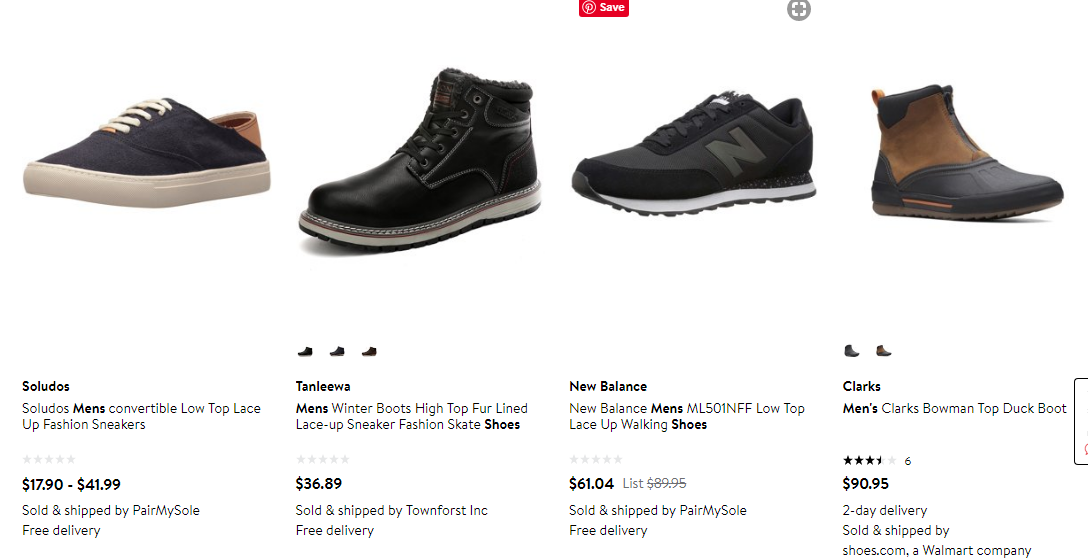This screenshot has width=1088, height=558.
Task: Open Mens Winter Boots High Top link
Action: pos(411,416)
